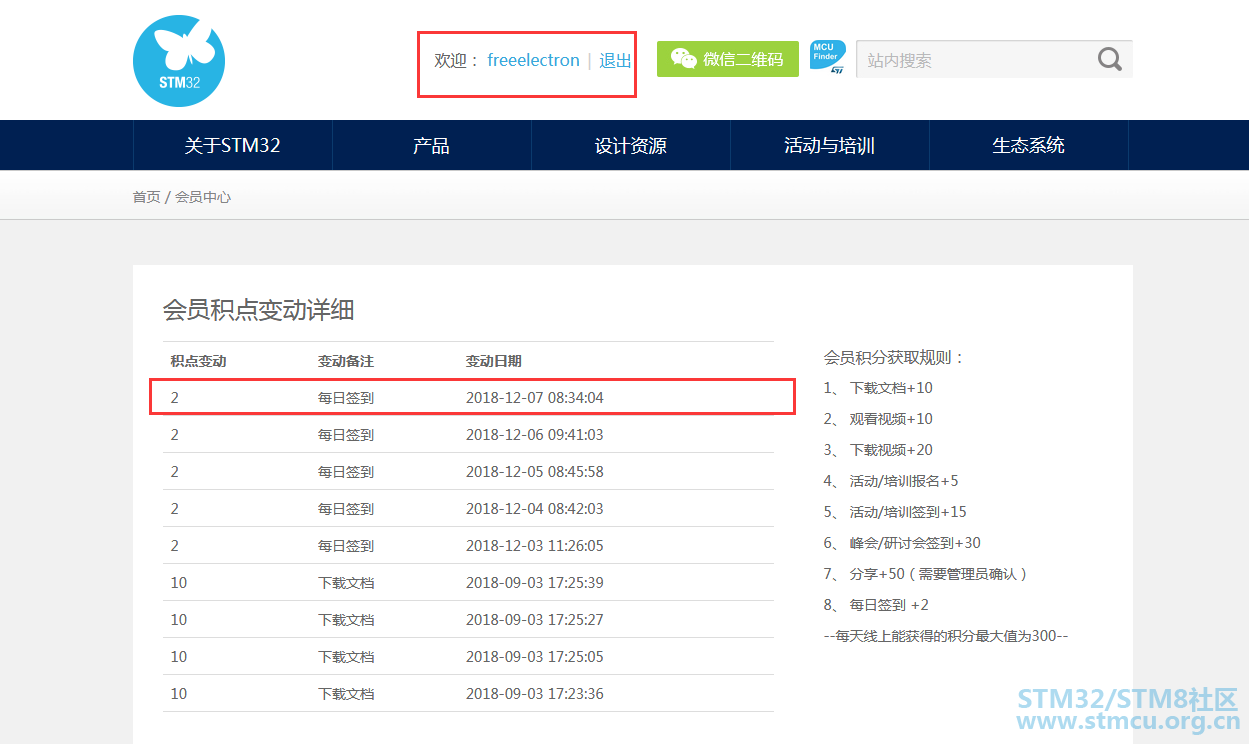1249x744 pixels.
Task: Click the daily max 300 points note
Action: tap(946, 636)
